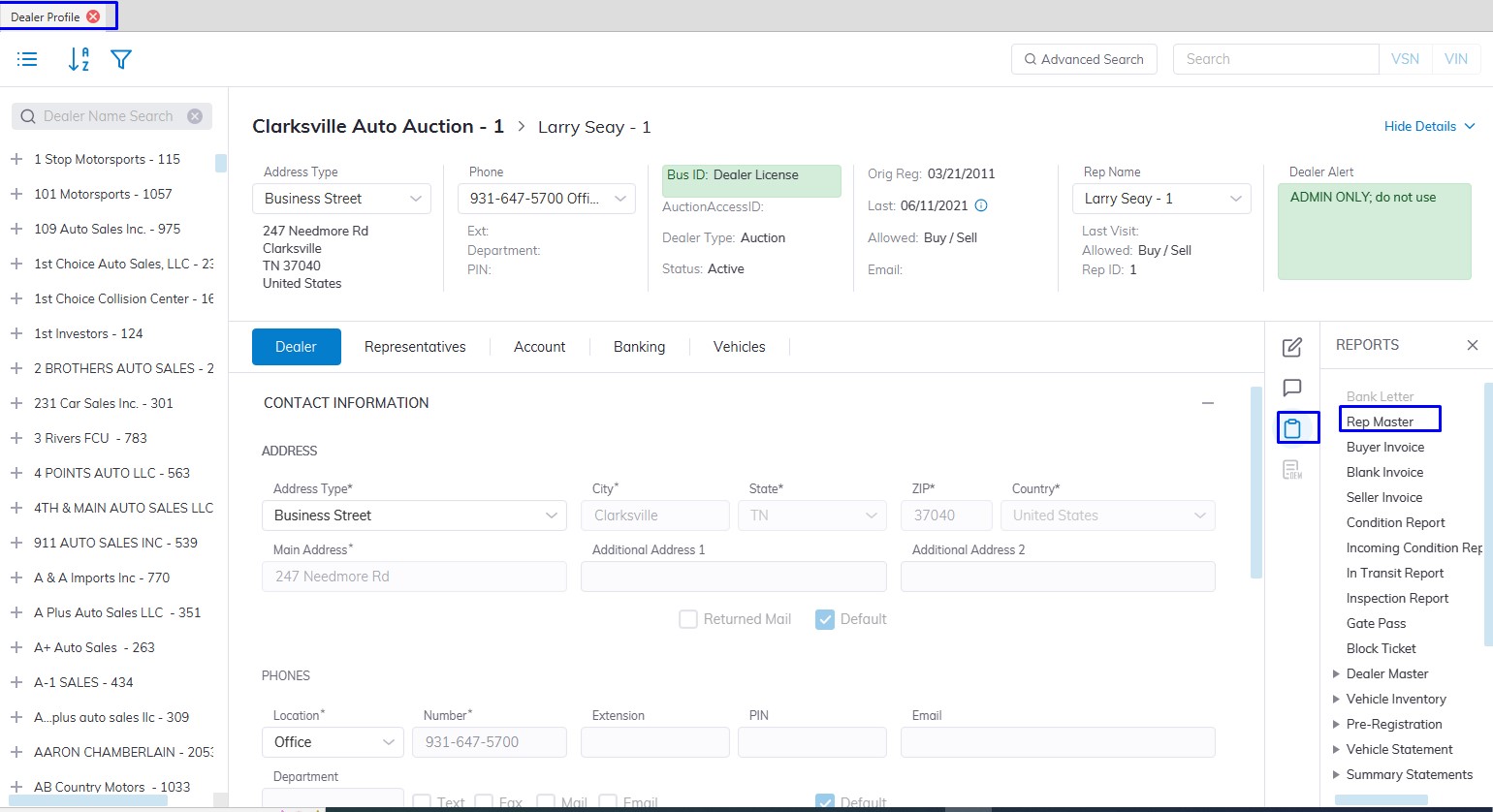Click the info icon beside Last date
Screen dimensions: 1493x812
click(x=980, y=205)
